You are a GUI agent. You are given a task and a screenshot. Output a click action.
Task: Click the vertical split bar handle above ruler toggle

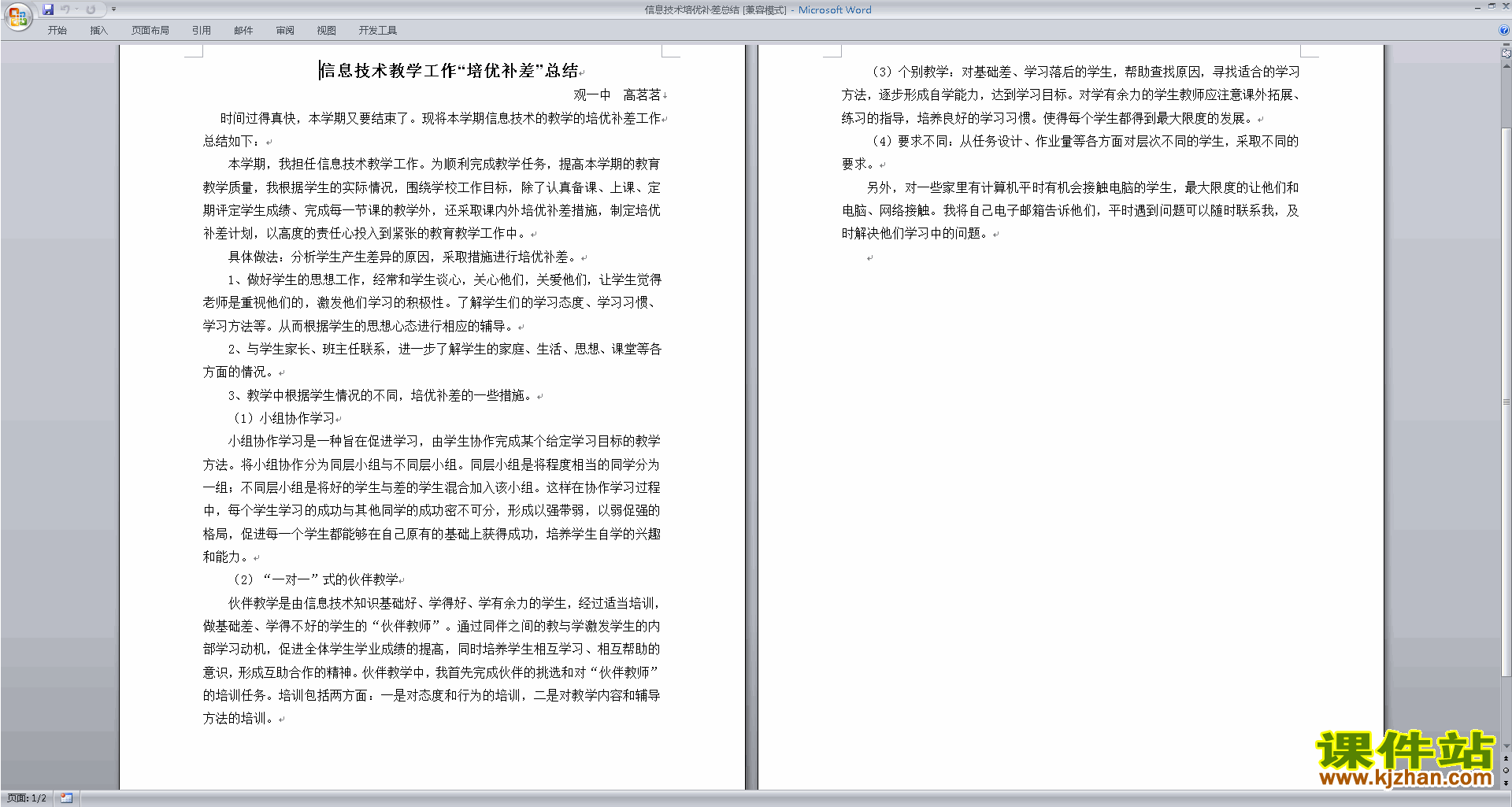(1506, 44)
